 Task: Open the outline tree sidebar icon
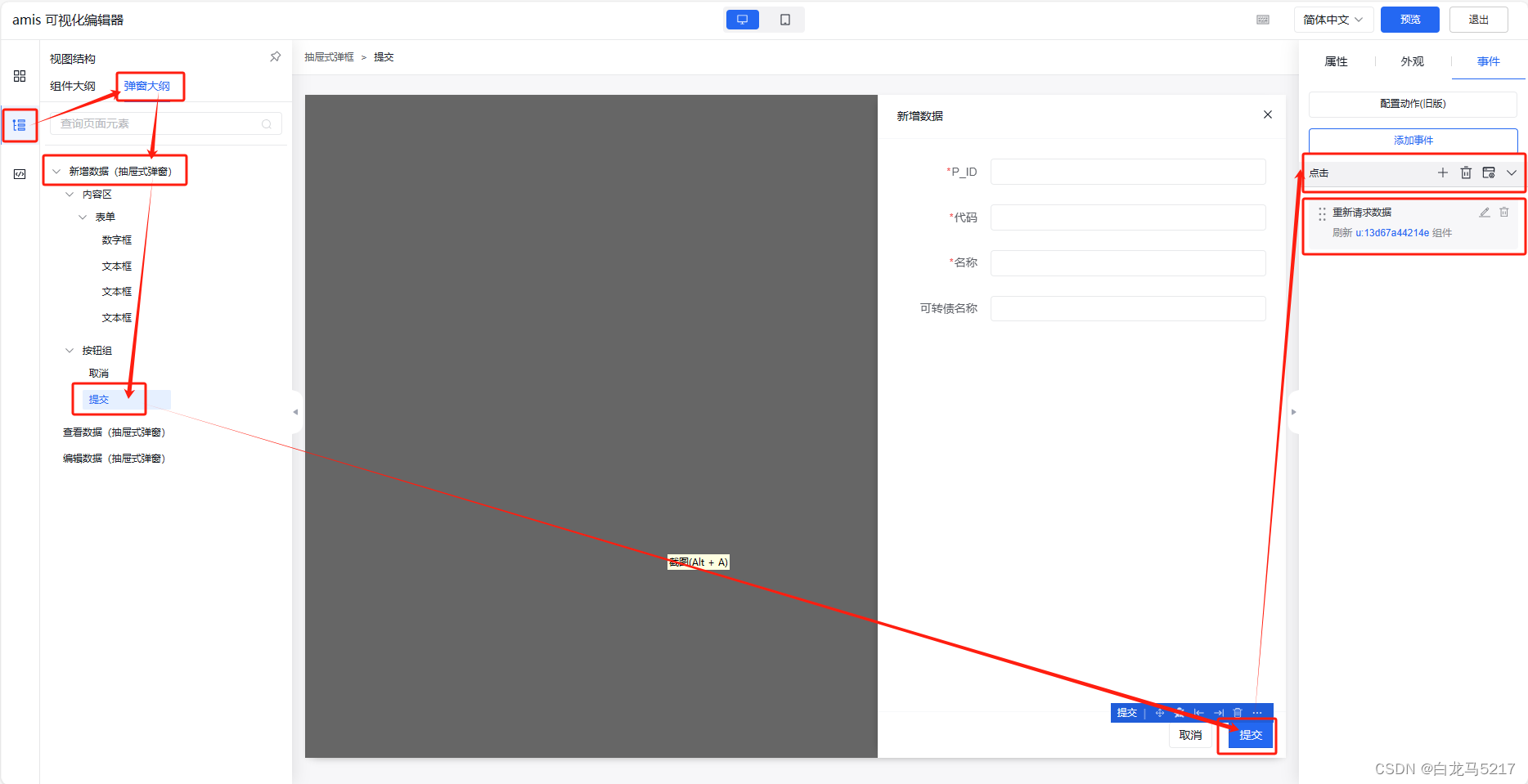(x=20, y=125)
